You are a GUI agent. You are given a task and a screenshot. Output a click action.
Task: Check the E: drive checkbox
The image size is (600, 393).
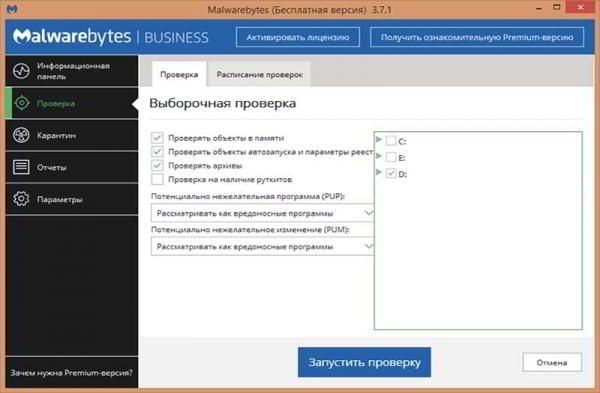(391, 157)
